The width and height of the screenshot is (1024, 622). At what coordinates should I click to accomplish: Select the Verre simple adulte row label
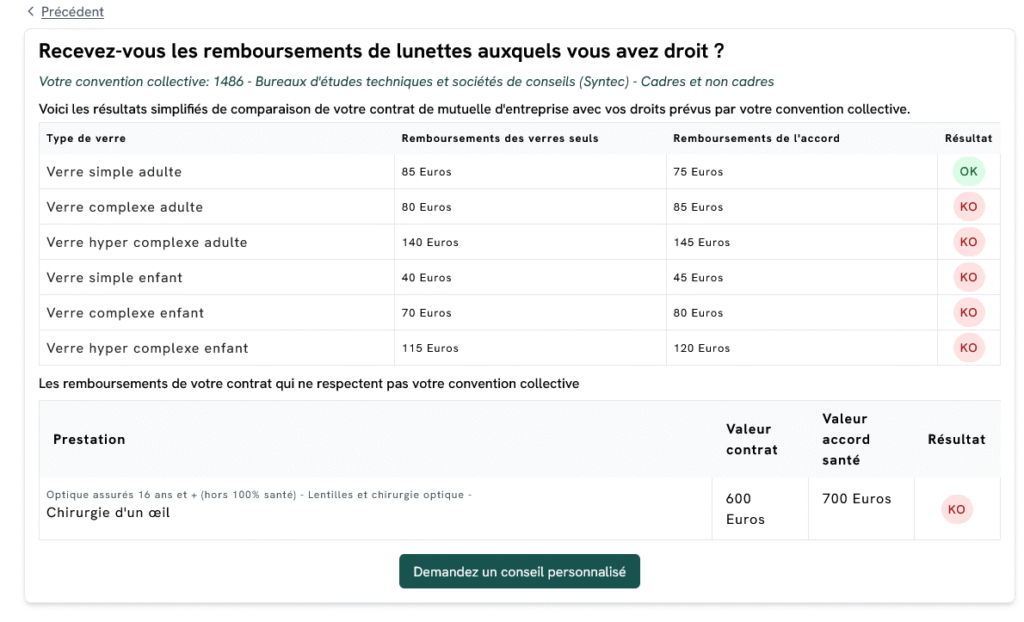tap(114, 172)
